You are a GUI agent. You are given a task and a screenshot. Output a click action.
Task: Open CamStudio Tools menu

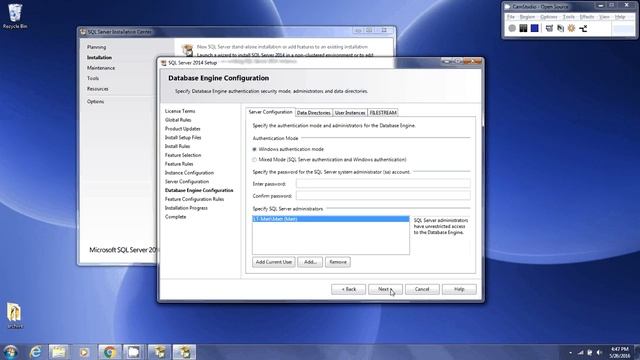(569, 17)
